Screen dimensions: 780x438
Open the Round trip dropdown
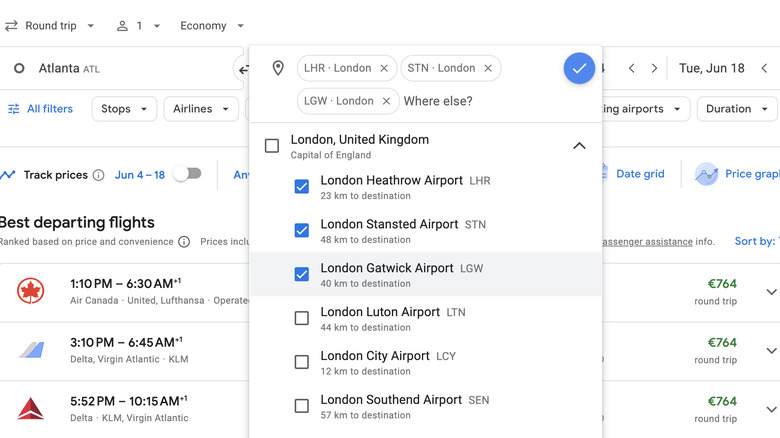point(50,26)
